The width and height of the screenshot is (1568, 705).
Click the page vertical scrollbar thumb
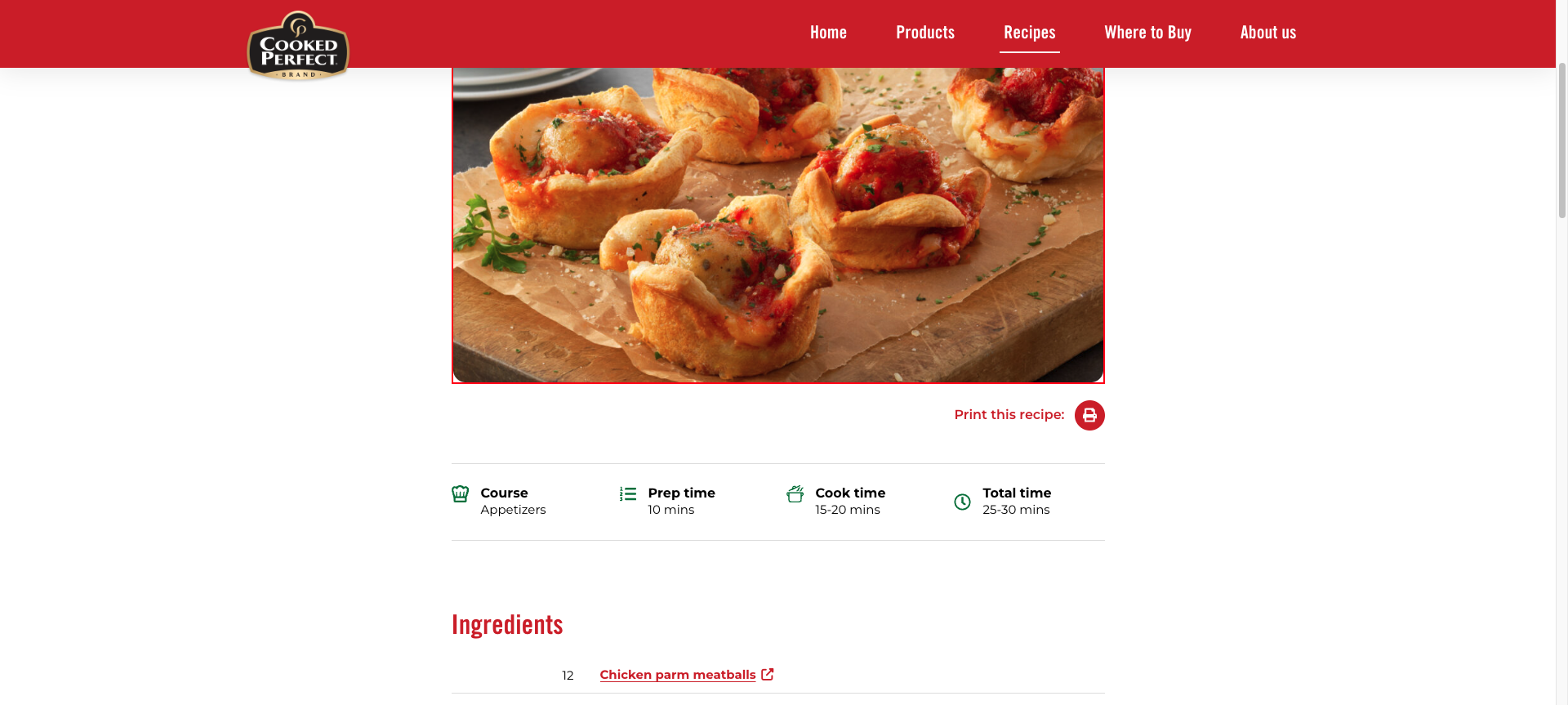(1561, 139)
